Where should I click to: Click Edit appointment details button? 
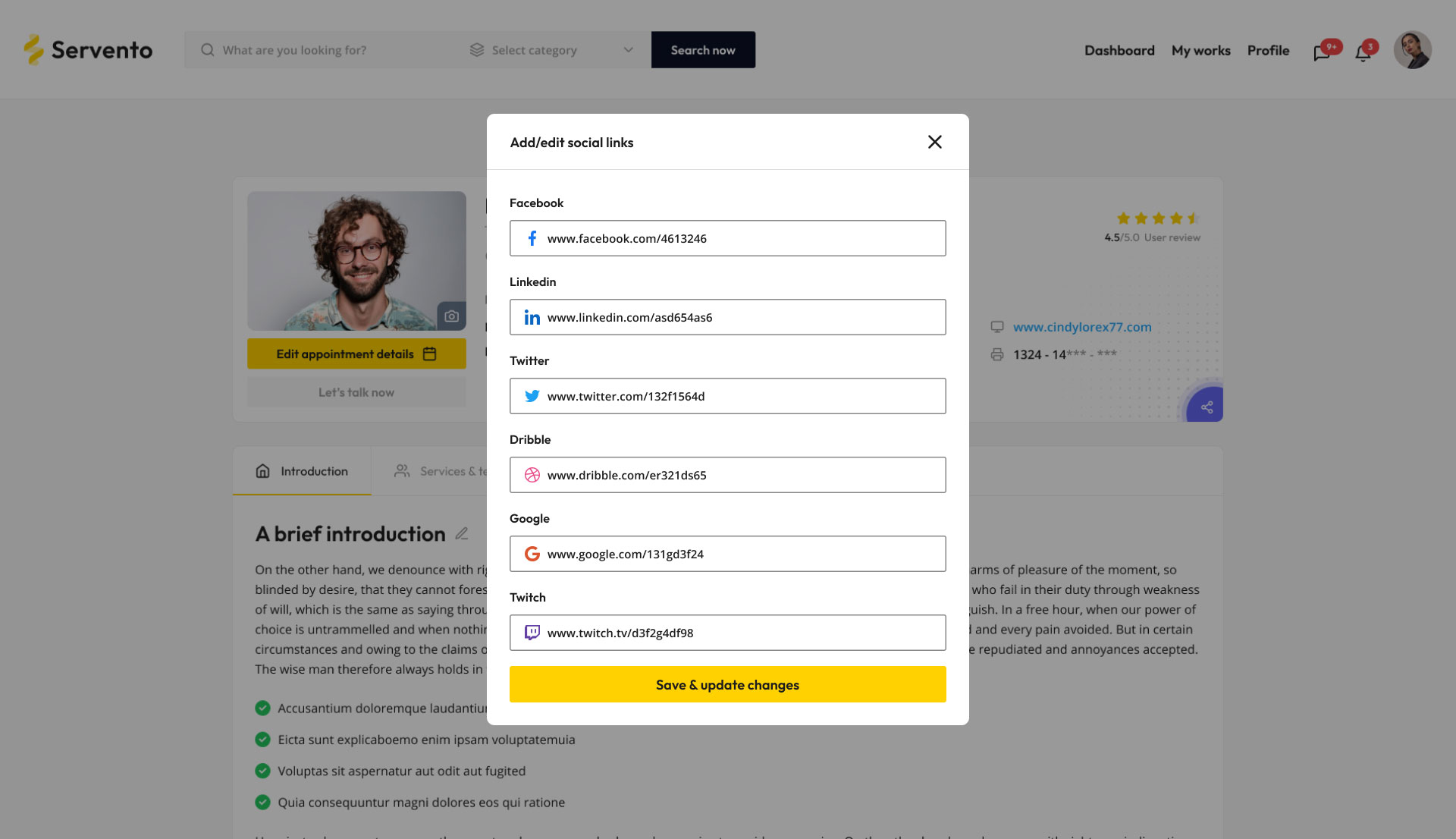[x=356, y=354]
